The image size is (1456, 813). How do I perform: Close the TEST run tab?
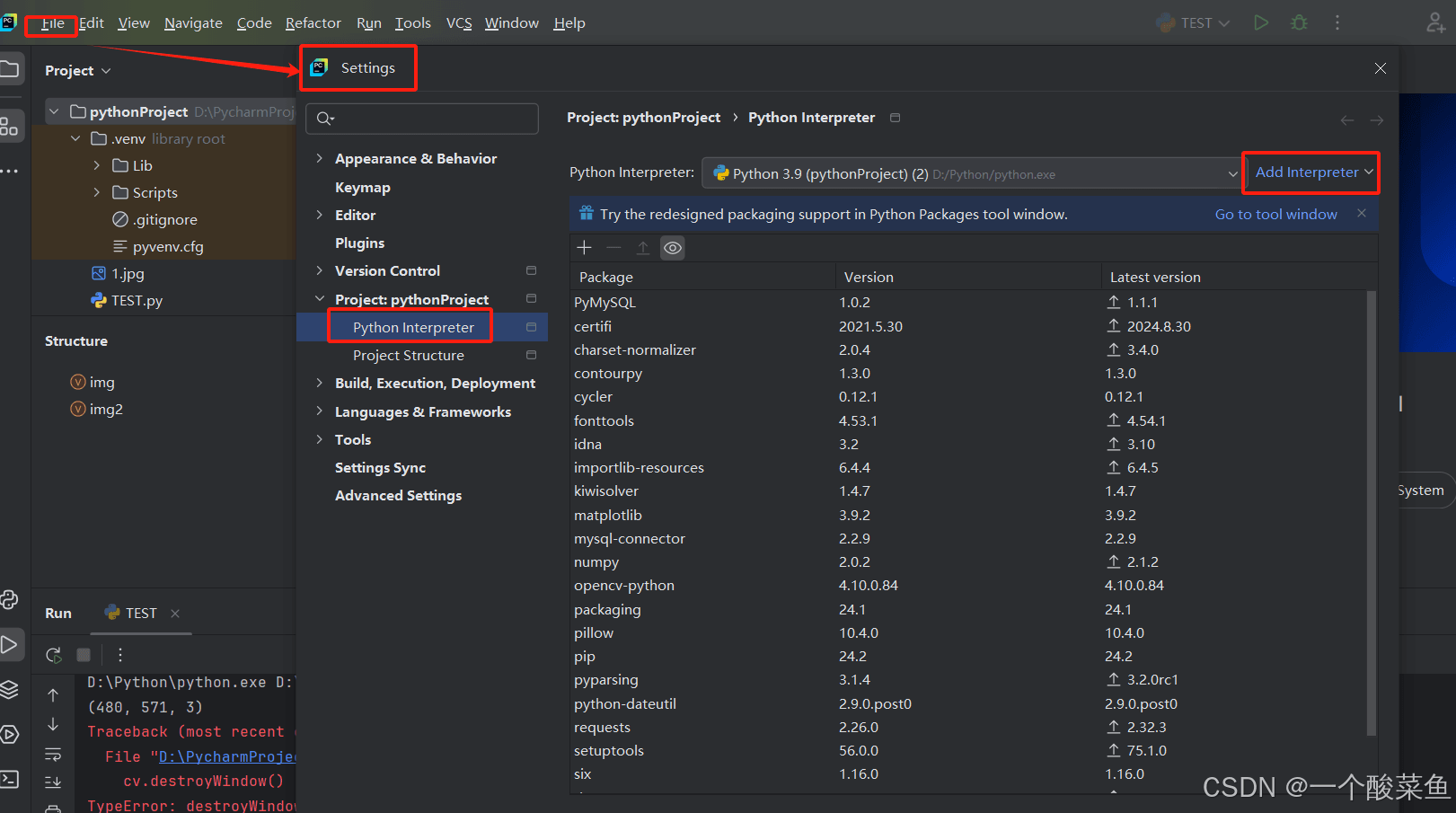[175, 613]
